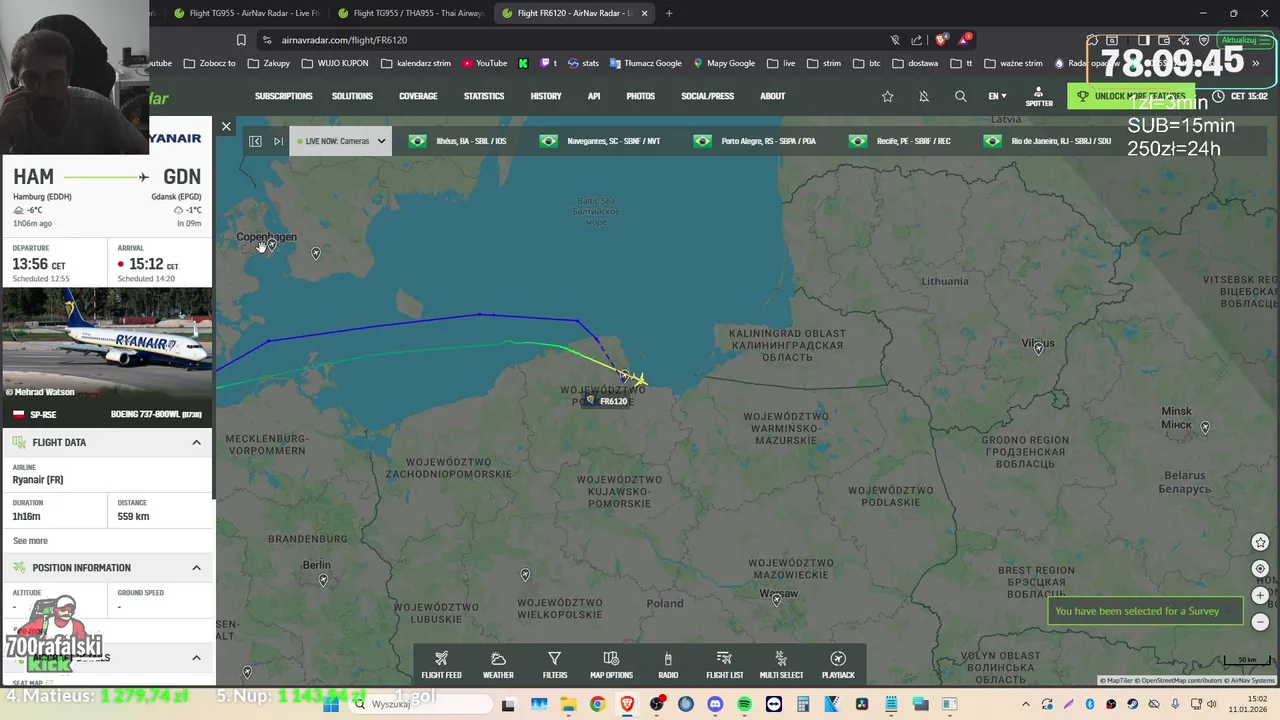Open the Rio de Janeiro, RJ camera link

1048,141
